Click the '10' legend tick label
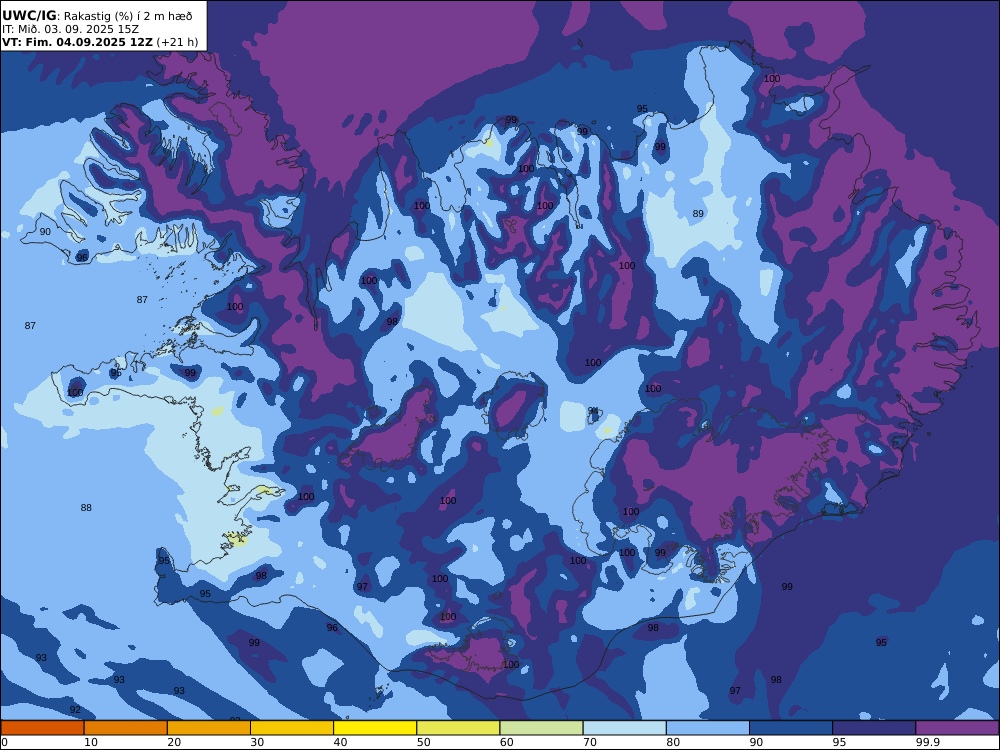1000x750 pixels. click(x=91, y=742)
